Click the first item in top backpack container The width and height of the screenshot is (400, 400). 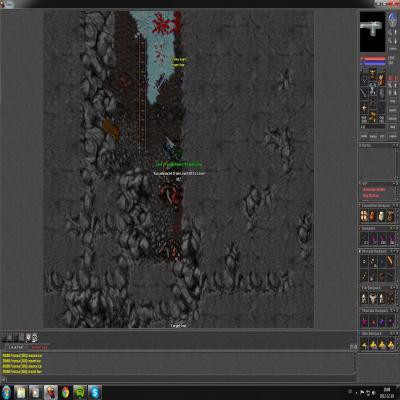(x=364, y=216)
